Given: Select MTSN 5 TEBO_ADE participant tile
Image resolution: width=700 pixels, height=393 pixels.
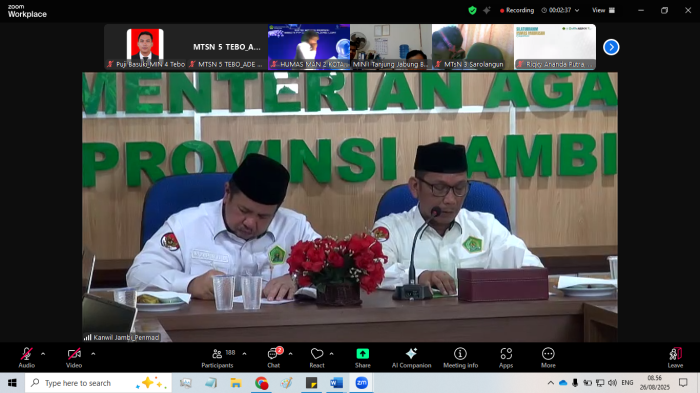Looking at the screenshot, I should pyautogui.click(x=227, y=47).
